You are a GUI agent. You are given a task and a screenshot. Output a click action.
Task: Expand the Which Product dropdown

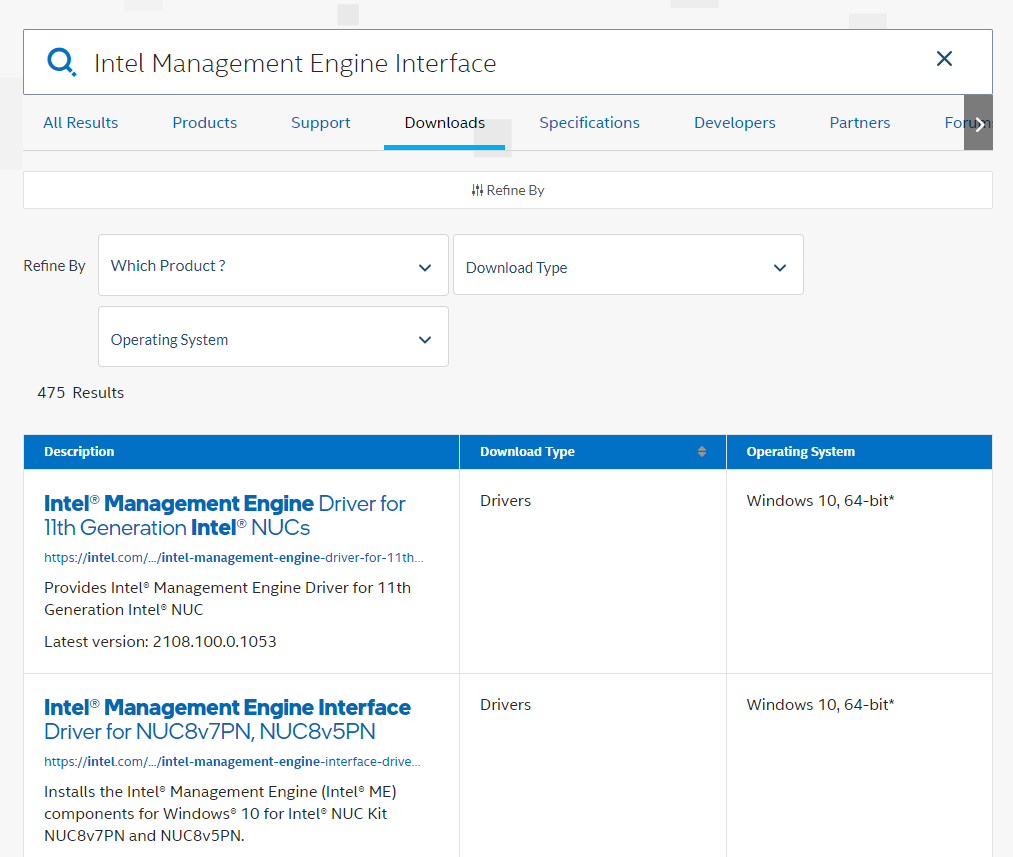click(273, 266)
